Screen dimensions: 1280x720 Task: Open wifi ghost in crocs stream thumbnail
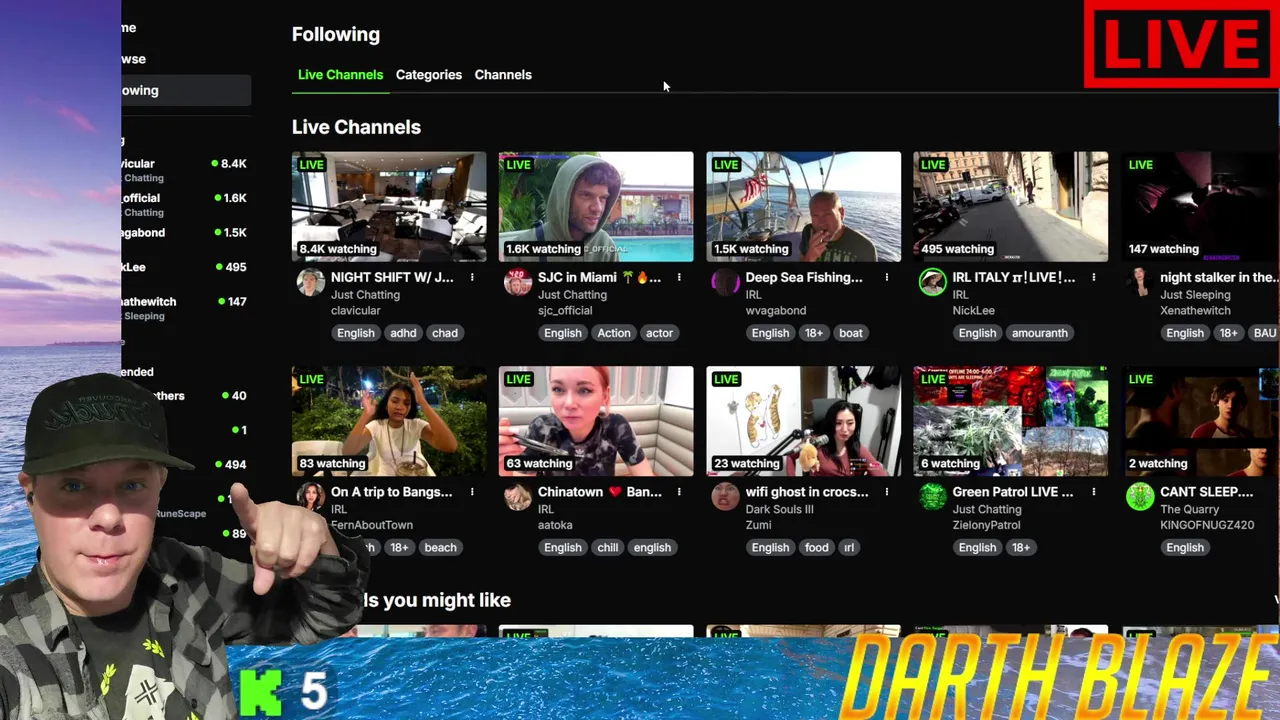tap(803, 421)
